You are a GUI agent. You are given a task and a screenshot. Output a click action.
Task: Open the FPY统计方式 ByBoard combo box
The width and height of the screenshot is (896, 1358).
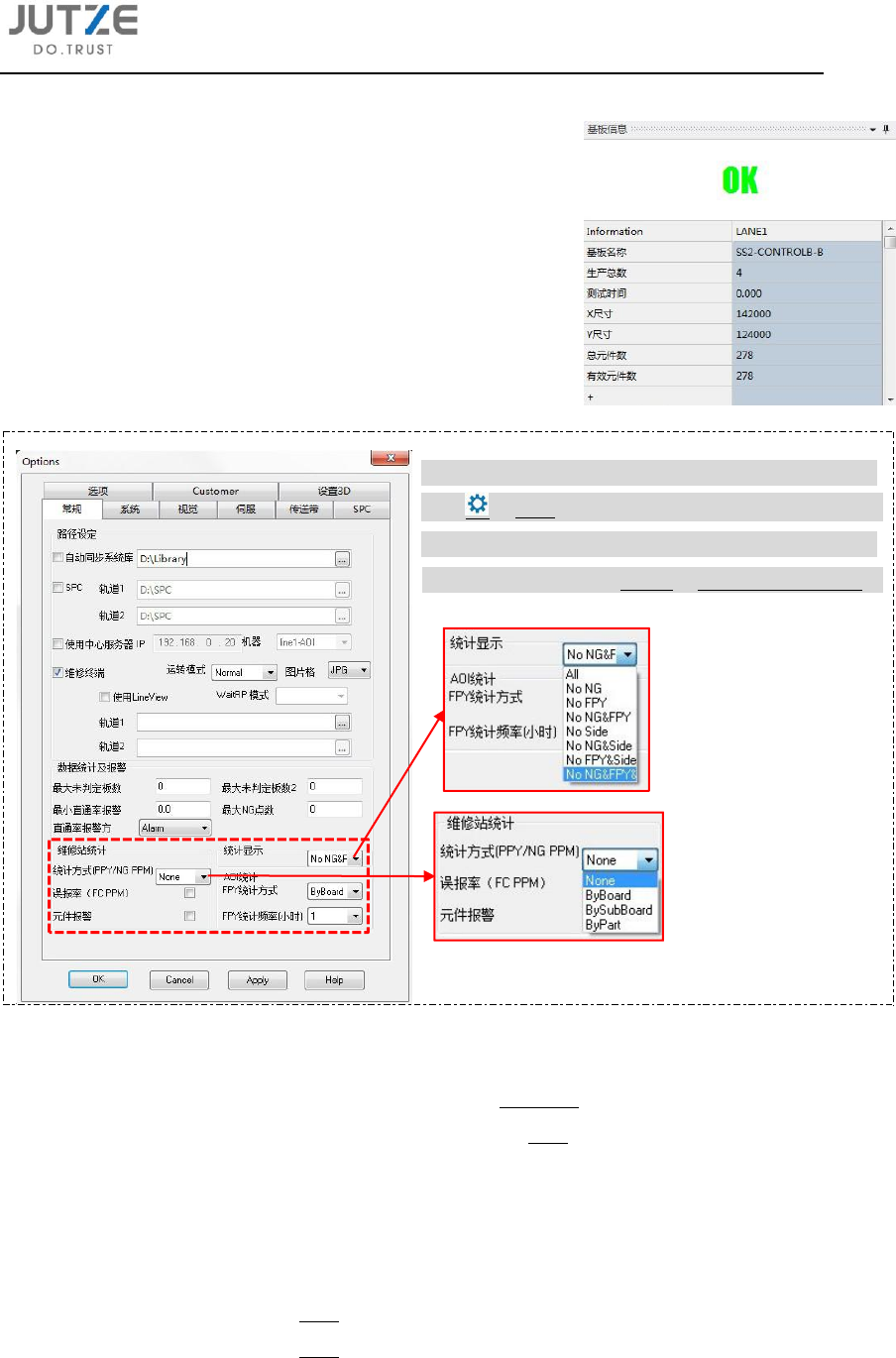(x=335, y=891)
